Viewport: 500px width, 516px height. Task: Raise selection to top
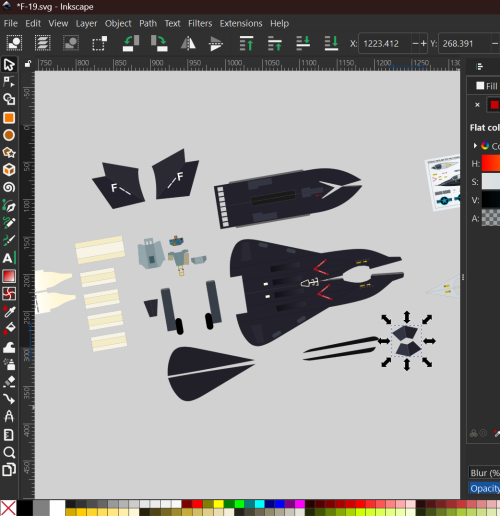(246, 43)
